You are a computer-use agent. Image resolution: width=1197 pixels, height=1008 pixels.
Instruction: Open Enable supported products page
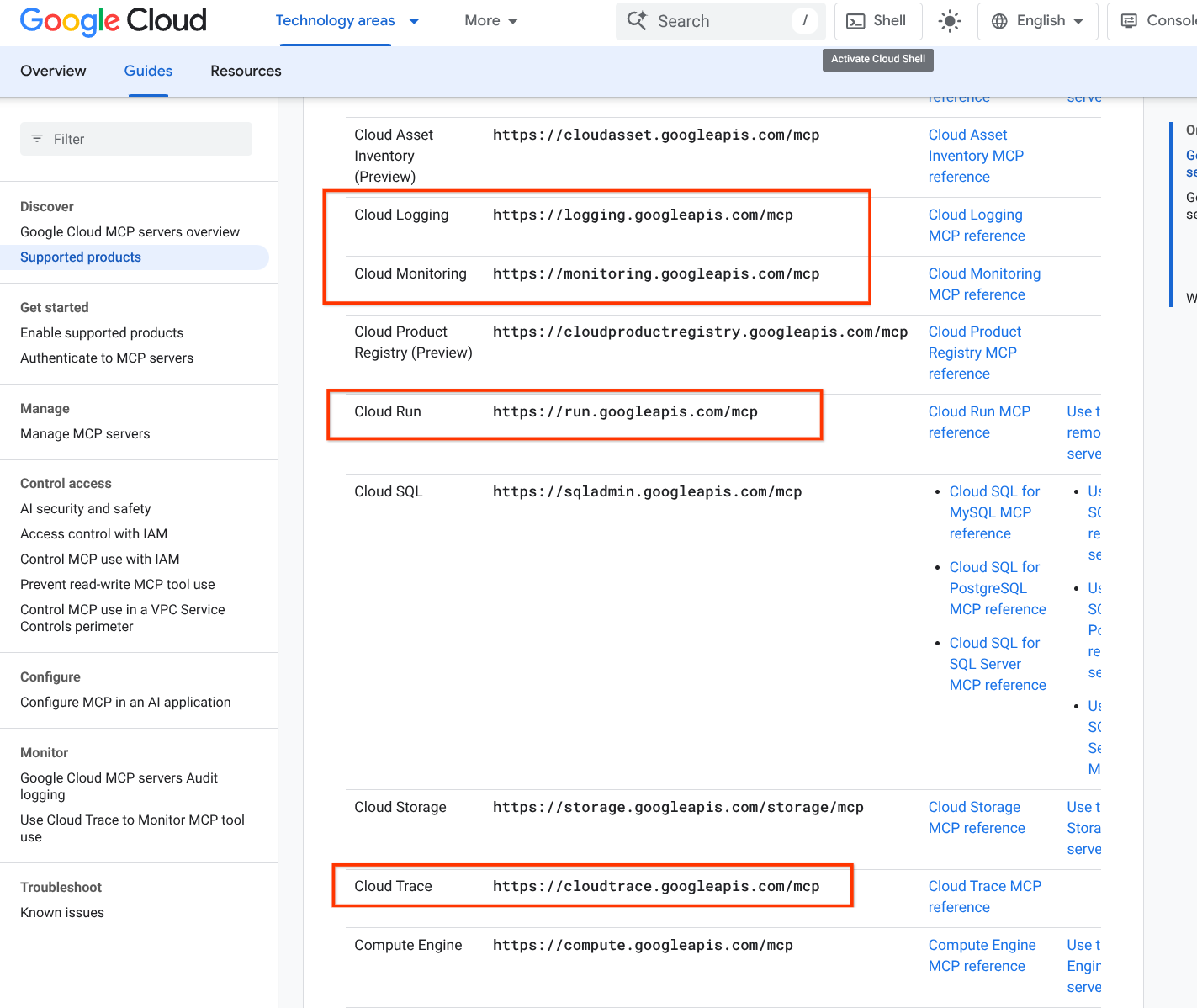(x=102, y=332)
